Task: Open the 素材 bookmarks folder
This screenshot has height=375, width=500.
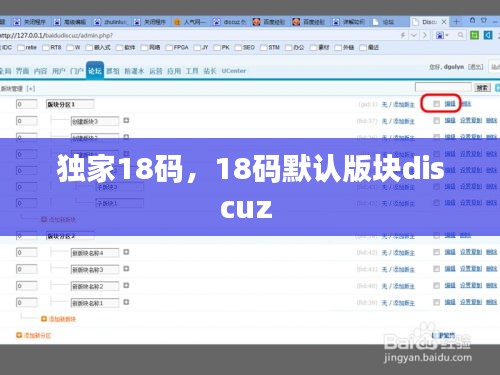Action: pyautogui.click(x=320, y=48)
